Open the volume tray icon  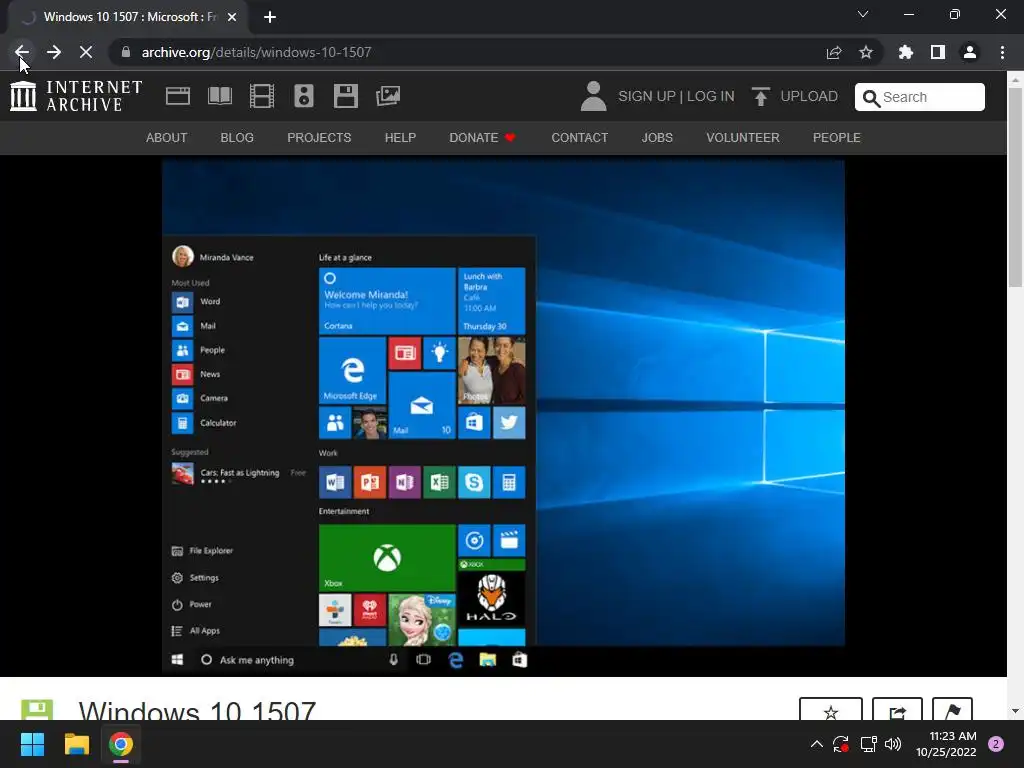click(893, 744)
